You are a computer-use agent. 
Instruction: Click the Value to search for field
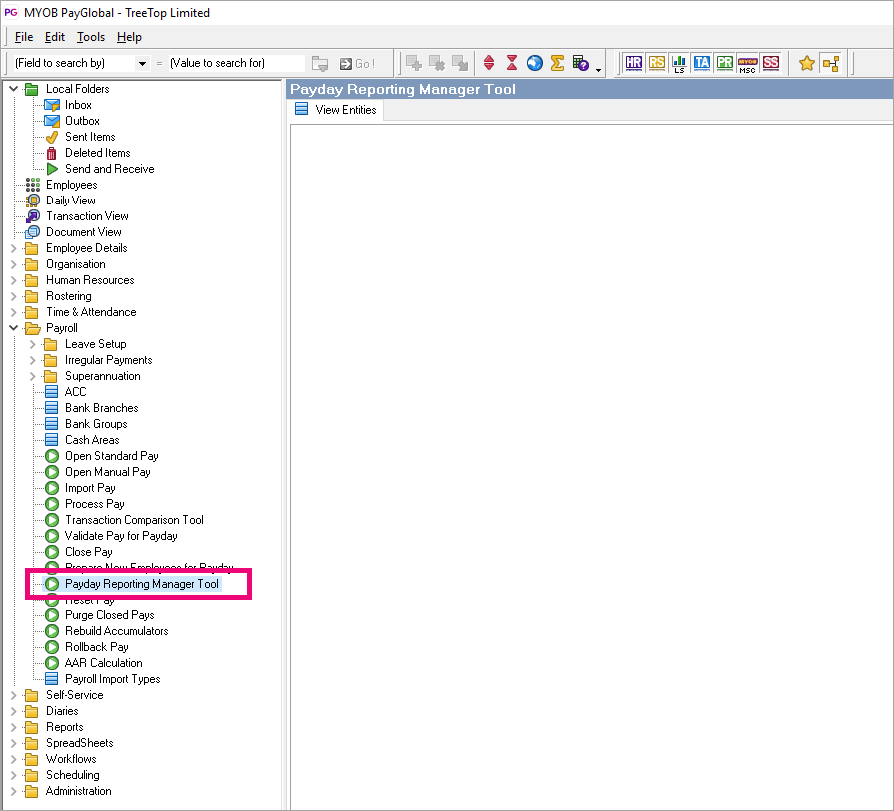pos(235,63)
